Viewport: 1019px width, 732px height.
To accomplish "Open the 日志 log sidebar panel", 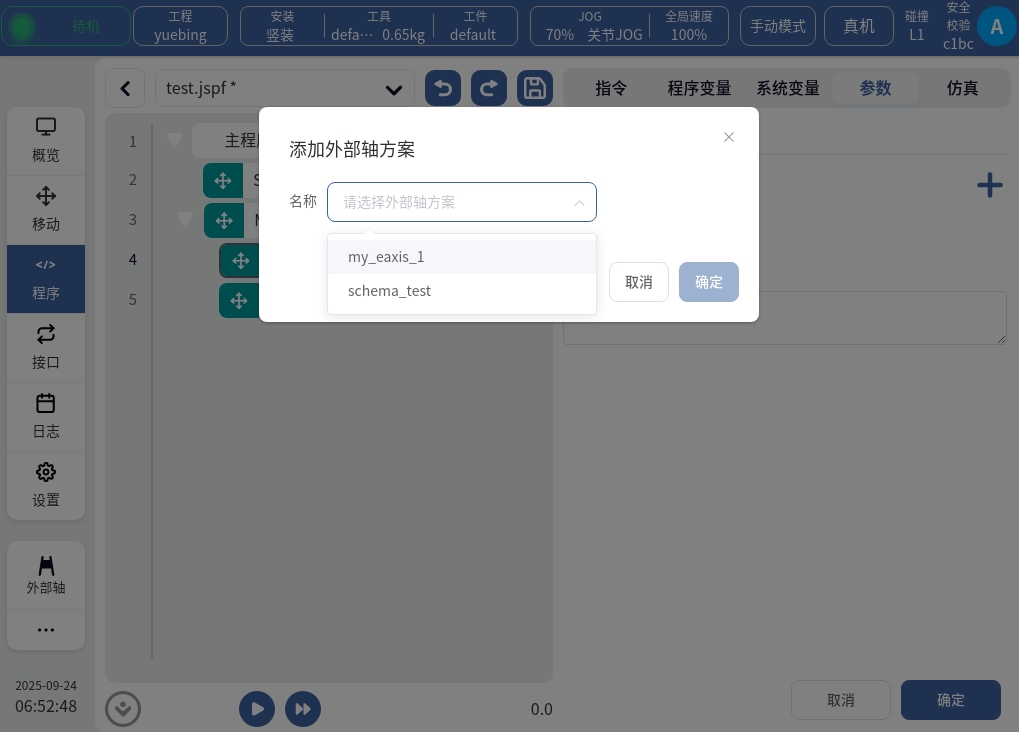I will tap(46, 416).
